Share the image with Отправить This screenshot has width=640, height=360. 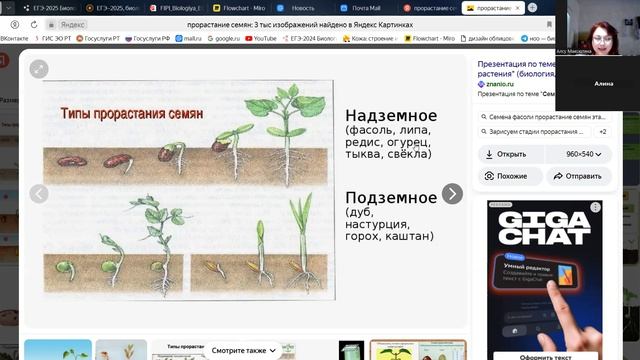(579, 176)
